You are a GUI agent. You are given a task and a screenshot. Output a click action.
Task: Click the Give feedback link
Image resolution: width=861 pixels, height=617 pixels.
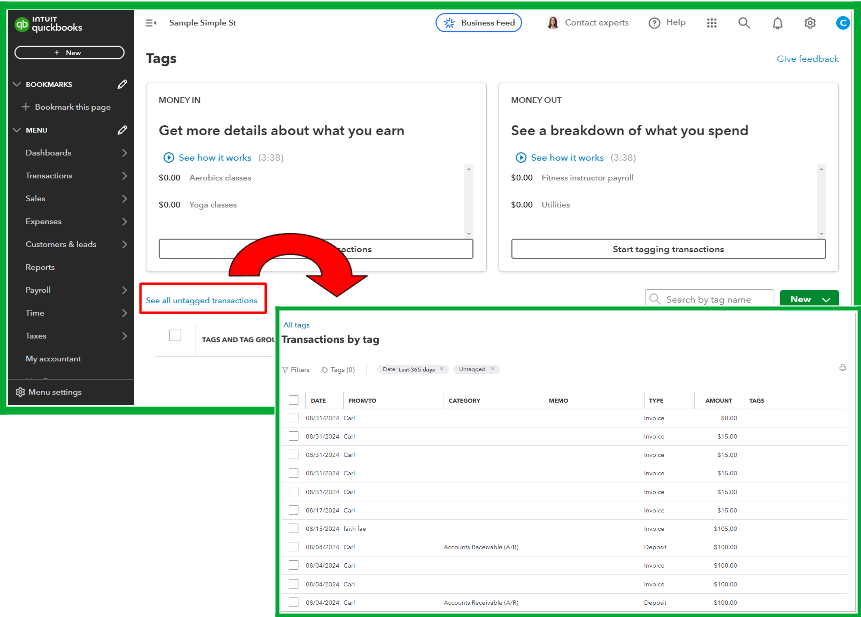tap(807, 59)
